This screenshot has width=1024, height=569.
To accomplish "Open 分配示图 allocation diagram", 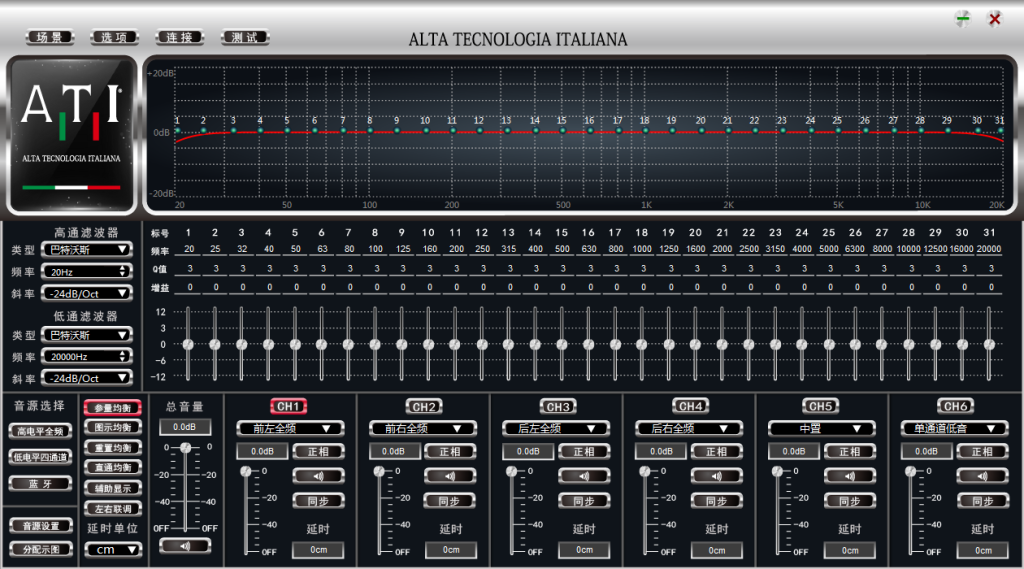I will coord(40,549).
